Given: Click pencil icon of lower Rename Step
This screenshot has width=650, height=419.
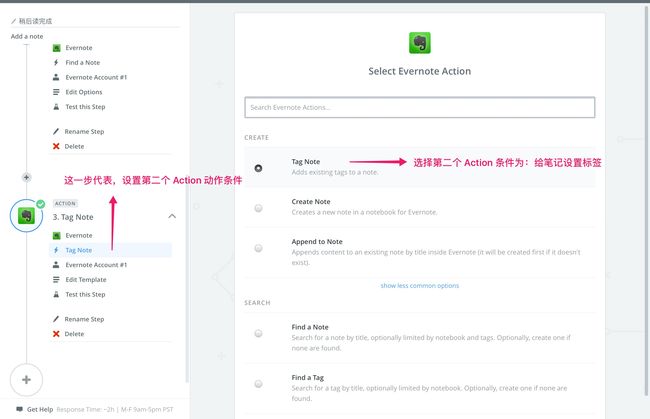Looking at the screenshot, I should pos(56,319).
